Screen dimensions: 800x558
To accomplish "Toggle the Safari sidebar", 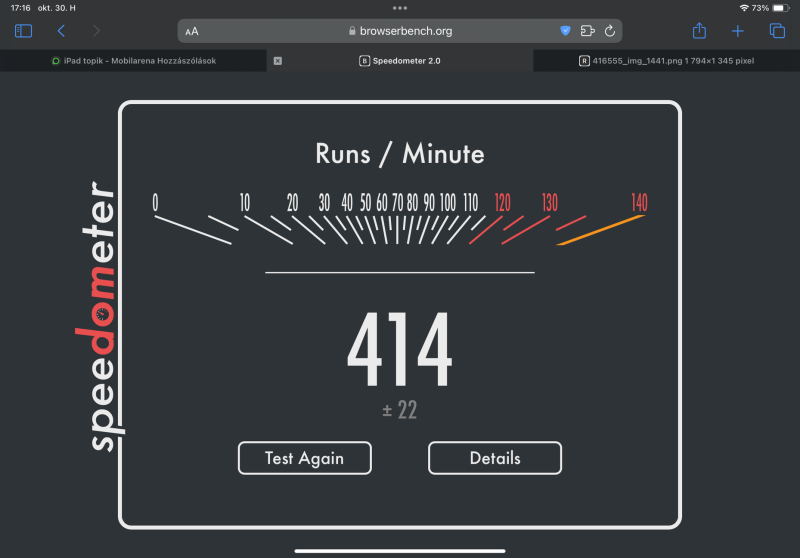I will [x=23, y=31].
